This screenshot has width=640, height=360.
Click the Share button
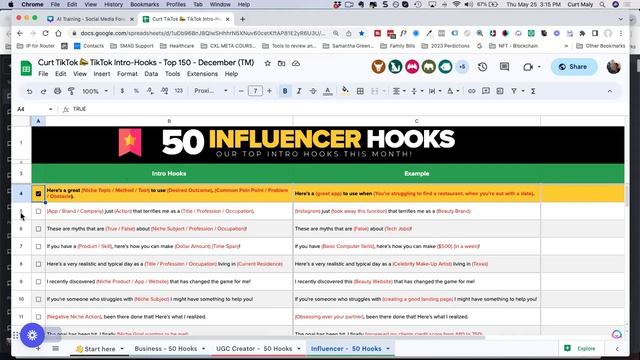[574, 67]
